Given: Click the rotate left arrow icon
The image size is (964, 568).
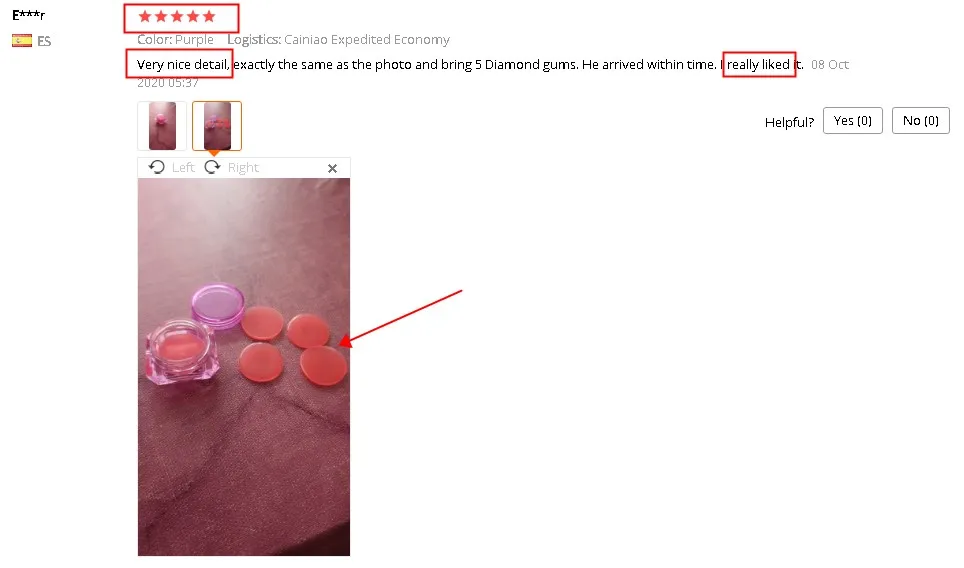Looking at the screenshot, I should pyautogui.click(x=157, y=167).
